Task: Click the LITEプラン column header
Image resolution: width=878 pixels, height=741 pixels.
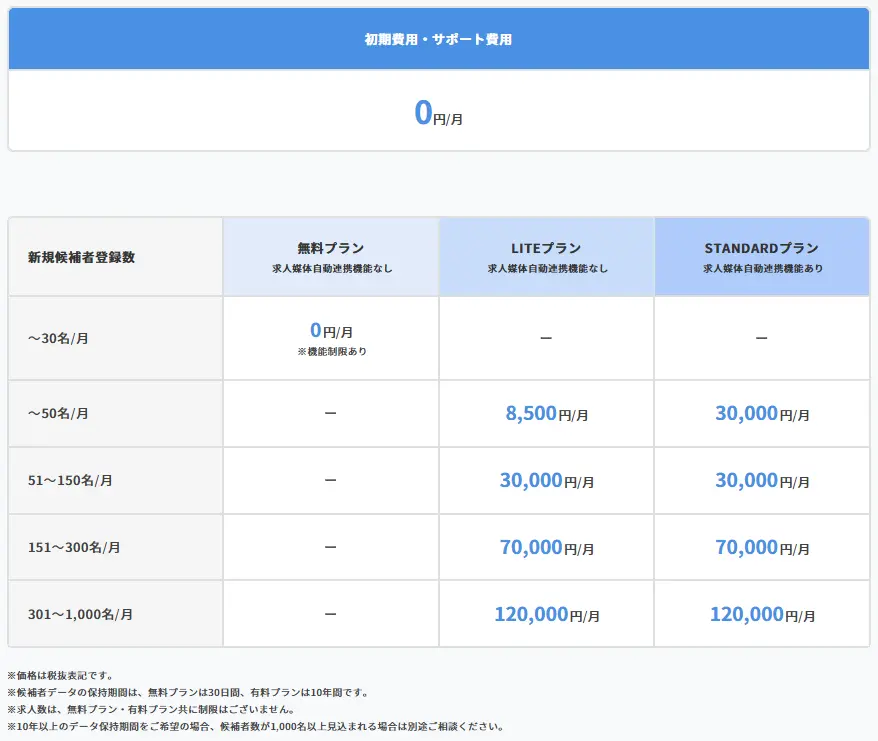Action: point(546,257)
